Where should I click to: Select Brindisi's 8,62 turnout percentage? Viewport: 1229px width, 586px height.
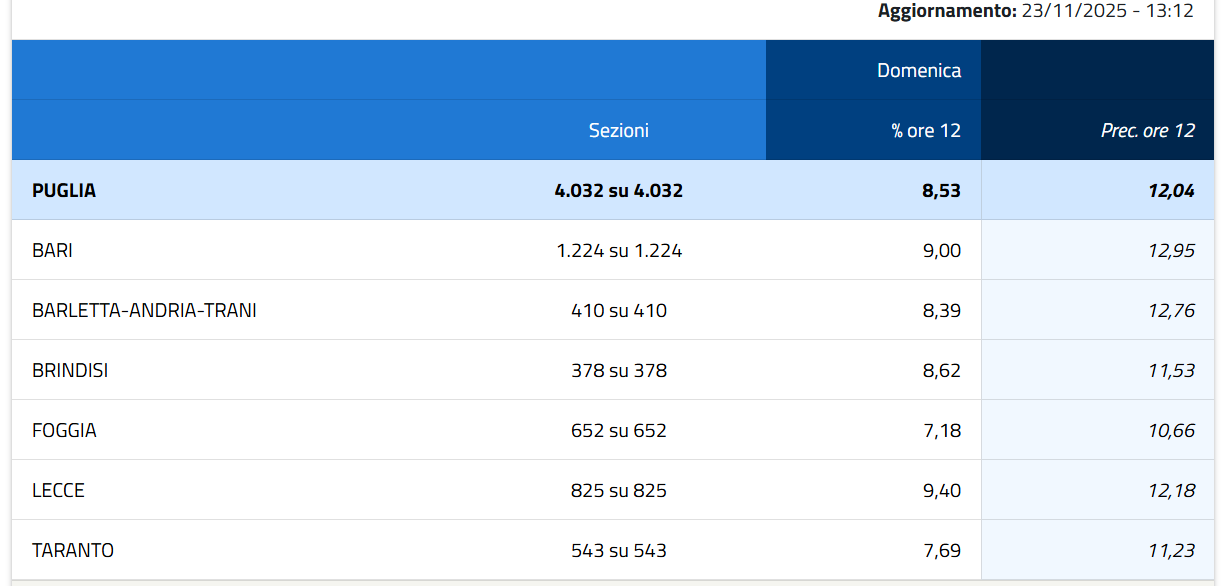click(x=941, y=370)
